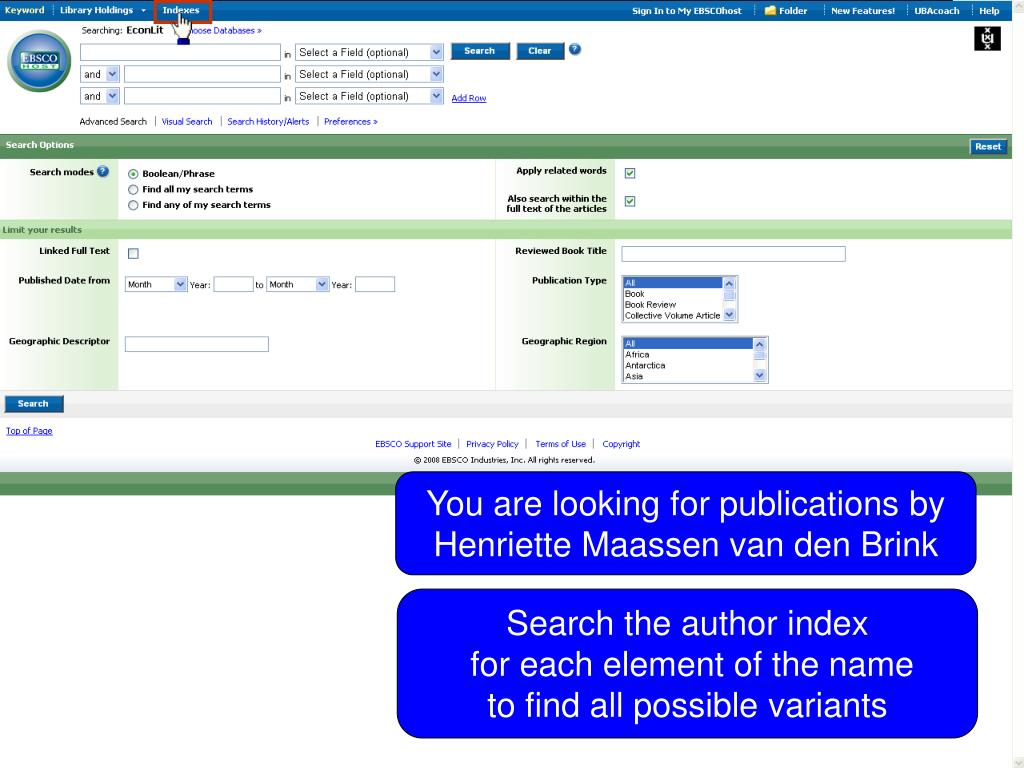Click the second search term input field
The image size is (1024, 768).
(x=202, y=74)
